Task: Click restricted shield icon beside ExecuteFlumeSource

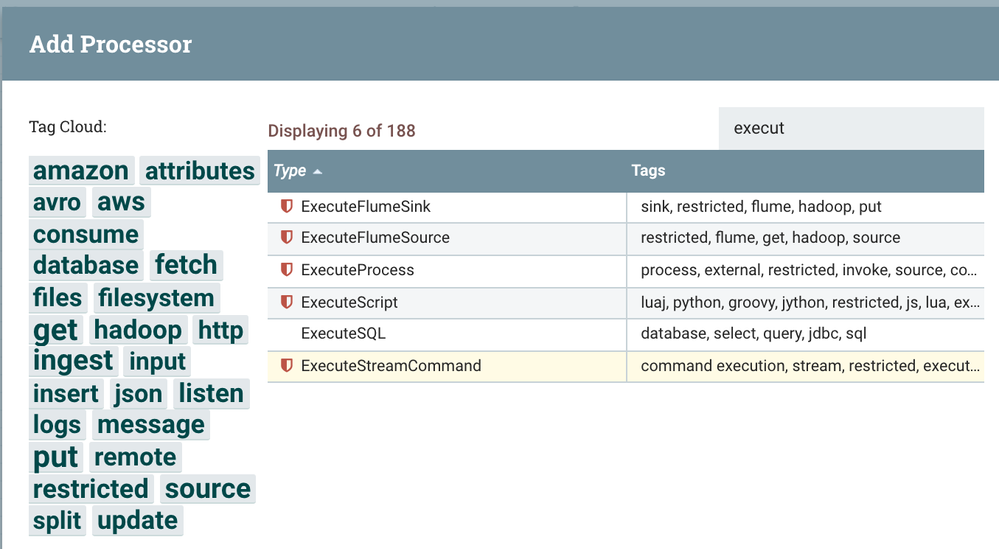Action: tap(286, 238)
